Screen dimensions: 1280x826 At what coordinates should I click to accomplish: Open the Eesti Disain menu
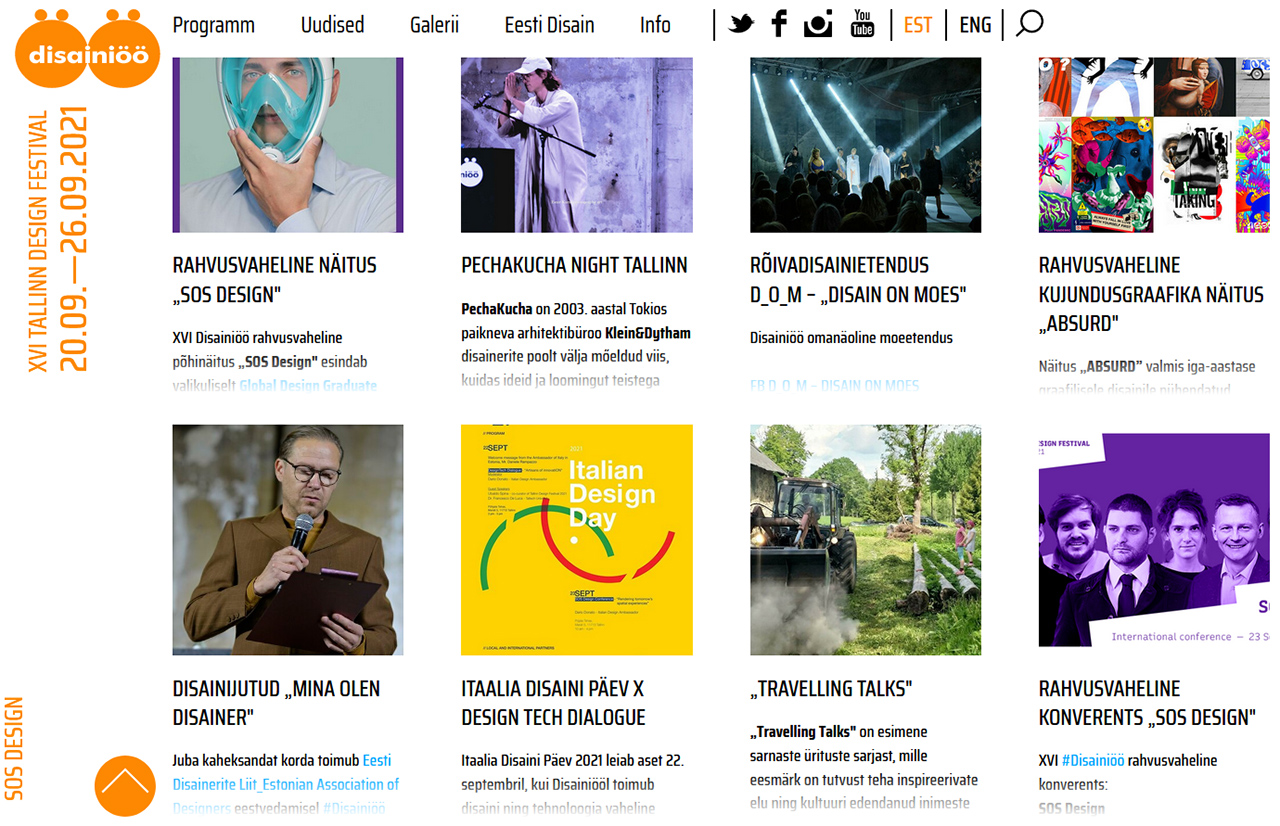549,25
